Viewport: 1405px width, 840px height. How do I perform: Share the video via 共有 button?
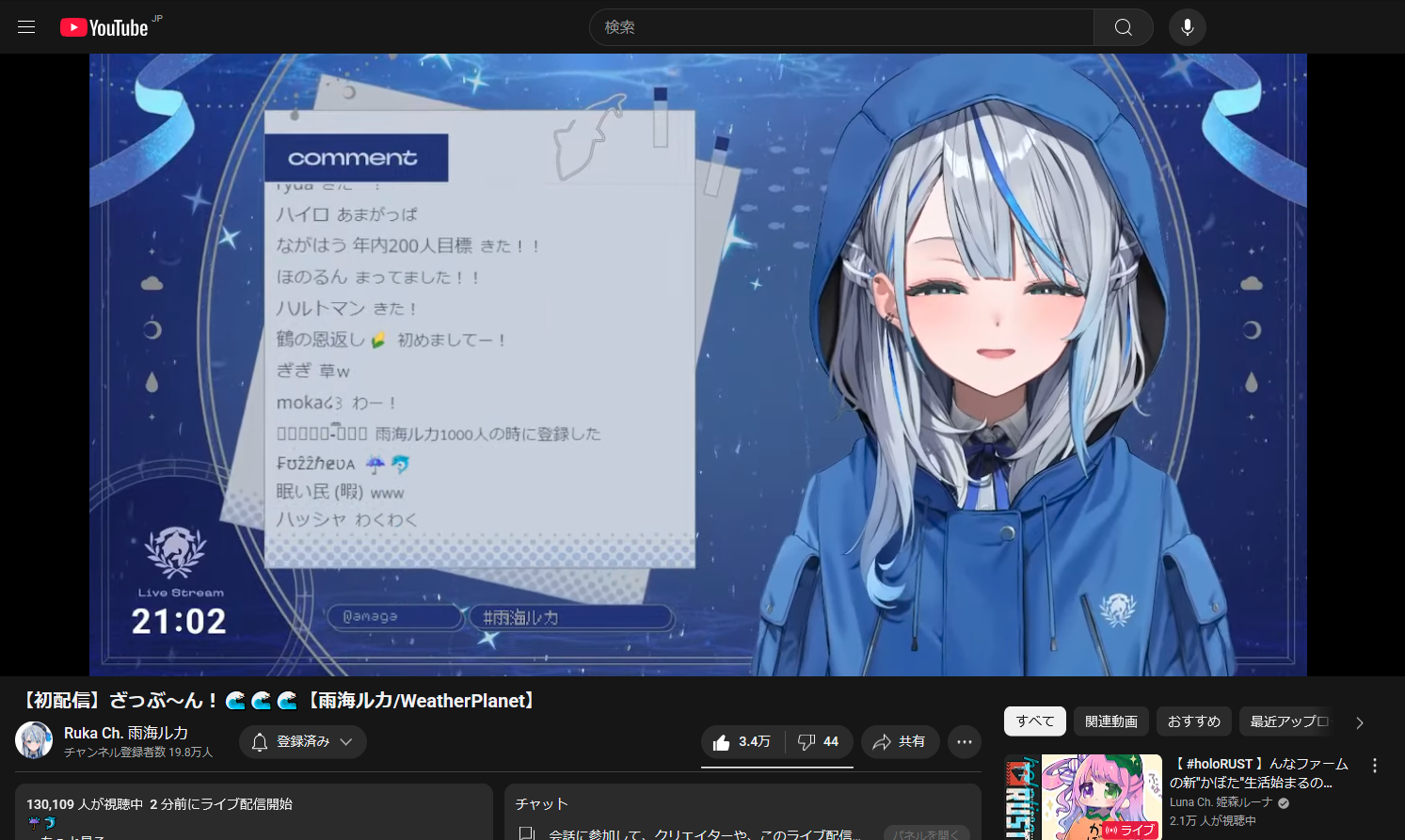(x=900, y=742)
